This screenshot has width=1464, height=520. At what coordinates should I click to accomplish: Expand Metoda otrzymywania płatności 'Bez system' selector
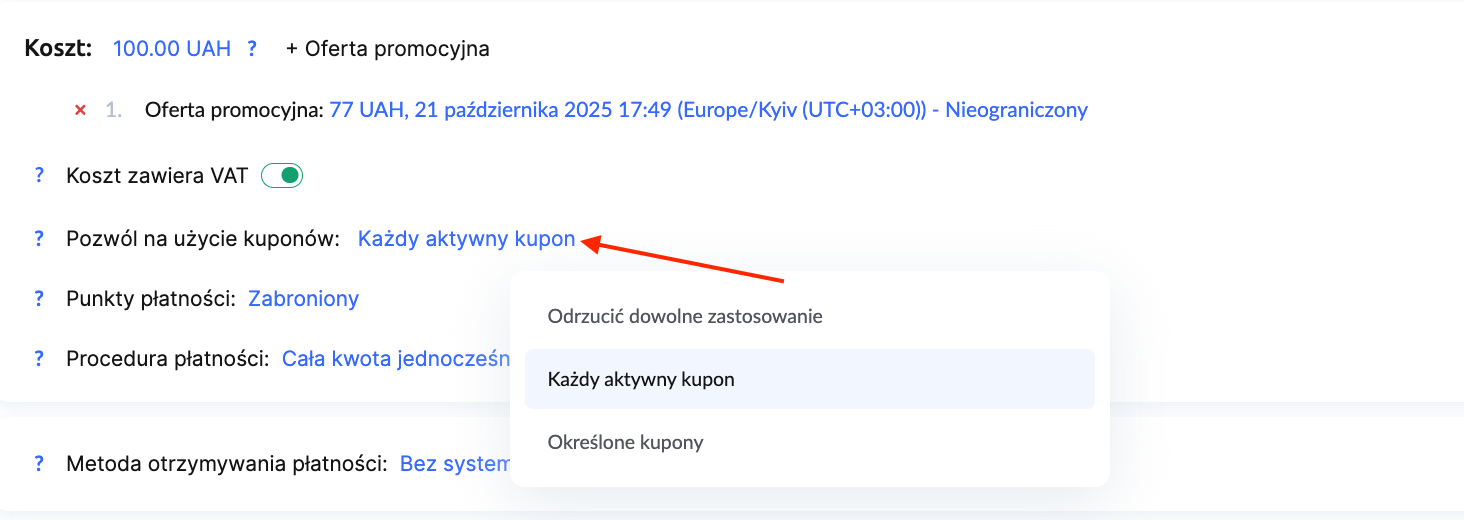coord(455,463)
